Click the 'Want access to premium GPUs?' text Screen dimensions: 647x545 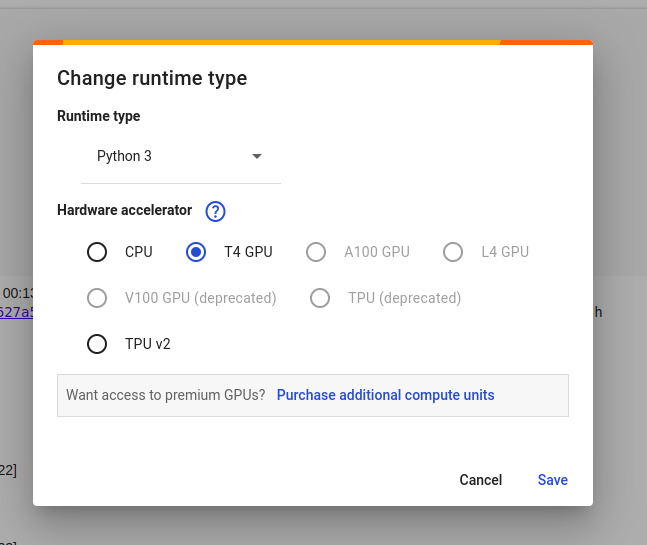coord(166,395)
